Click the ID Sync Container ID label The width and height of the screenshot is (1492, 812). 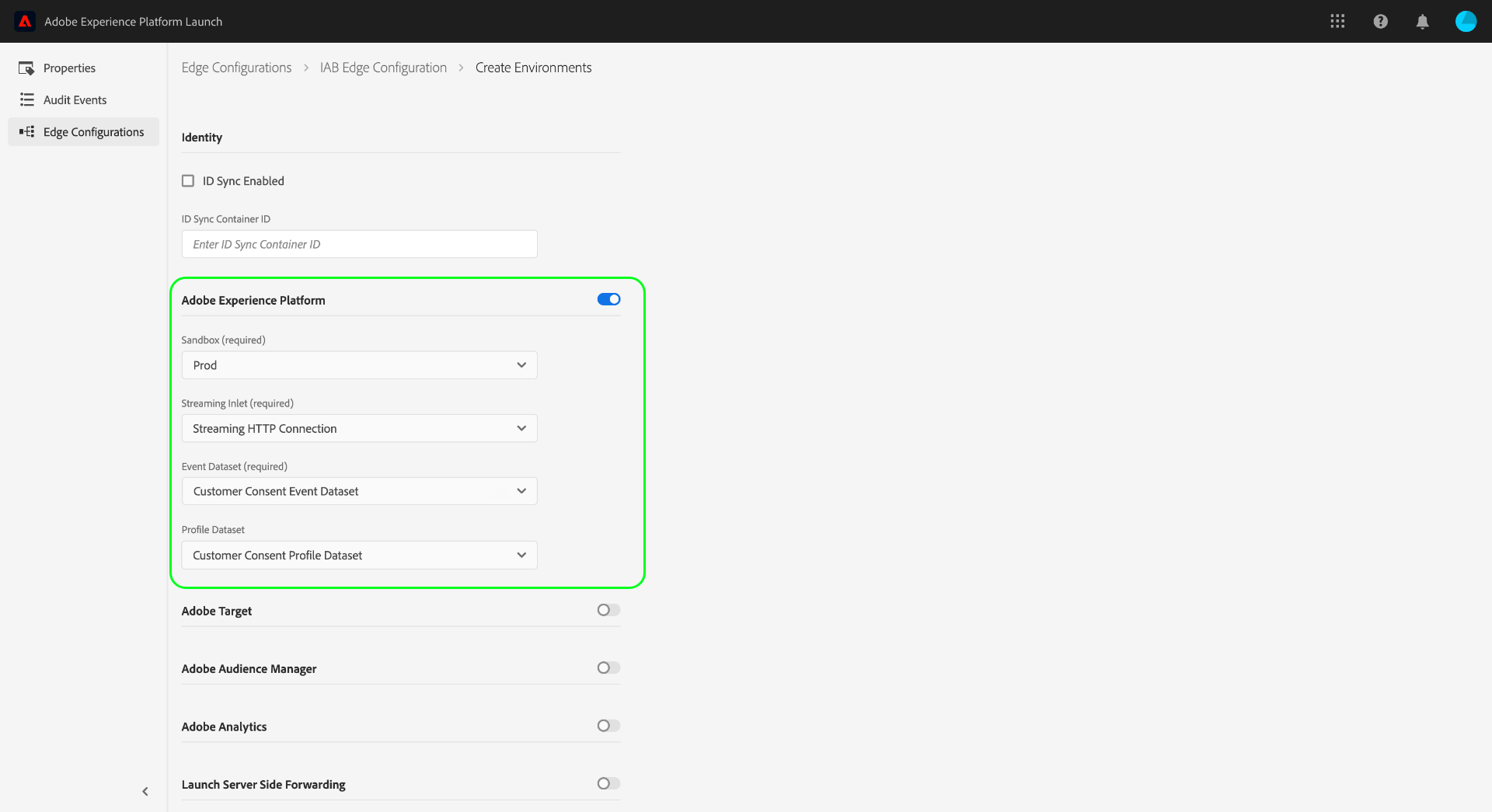pyautogui.click(x=225, y=219)
